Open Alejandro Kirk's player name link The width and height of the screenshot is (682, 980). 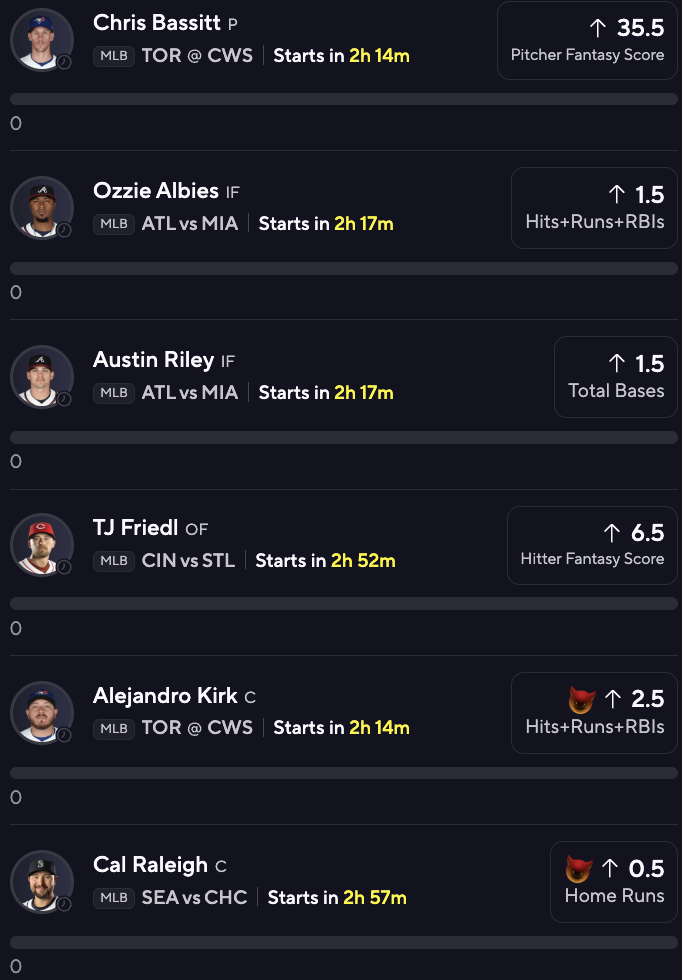[165, 696]
